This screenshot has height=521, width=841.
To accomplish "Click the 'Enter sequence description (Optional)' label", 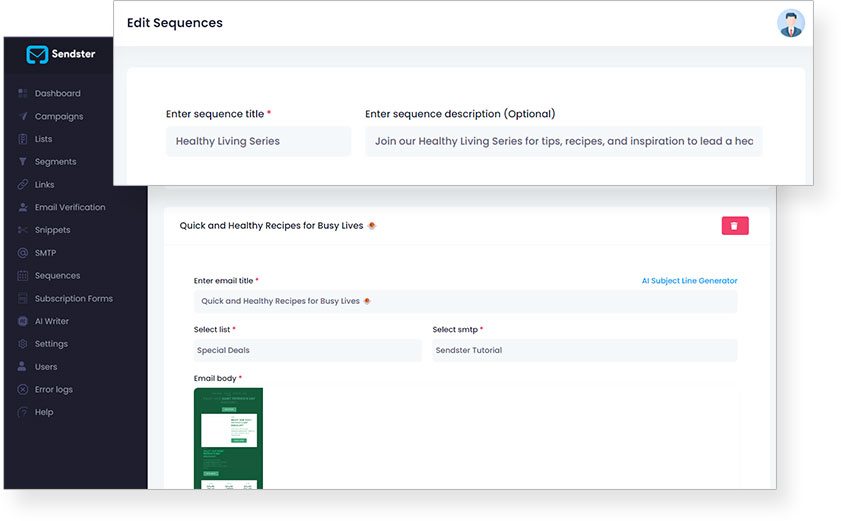I will pyautogui.click(x=460, y=114).
